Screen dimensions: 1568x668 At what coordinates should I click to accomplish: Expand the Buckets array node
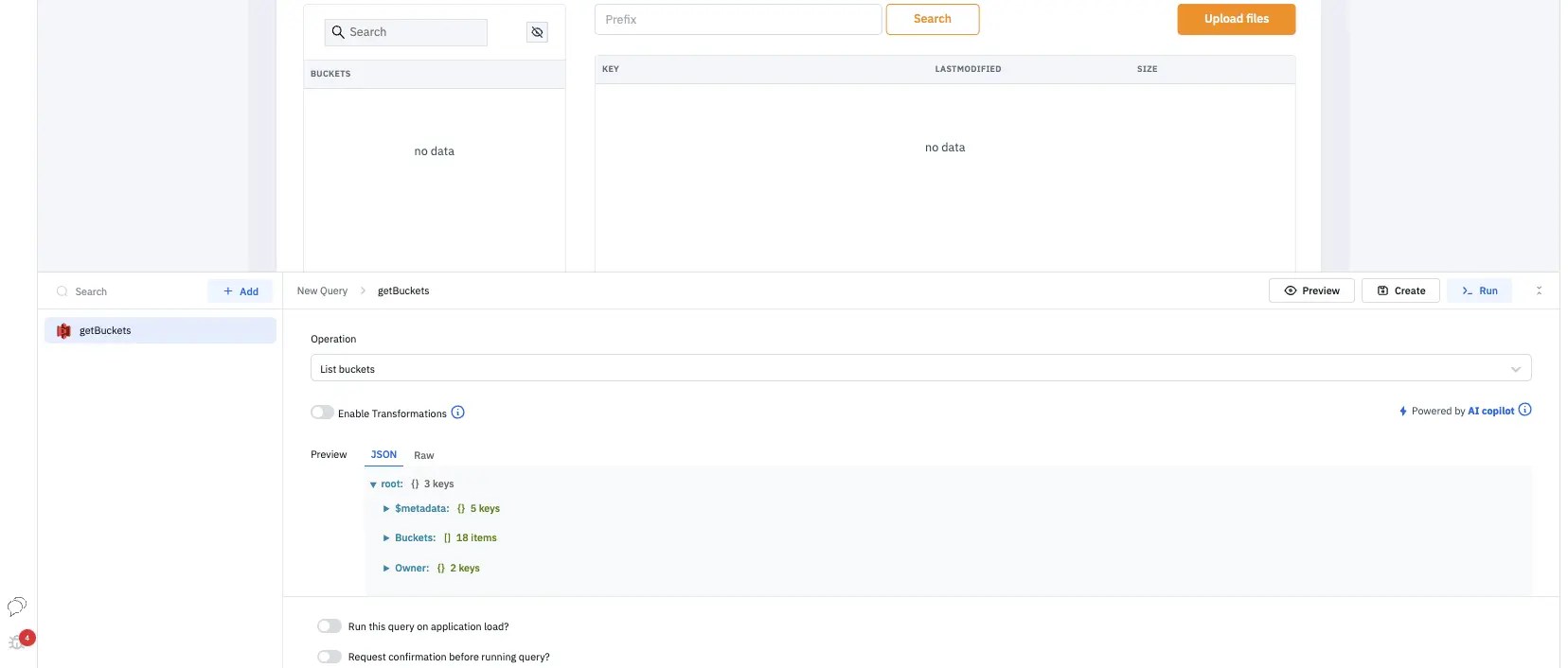(386, 538)
